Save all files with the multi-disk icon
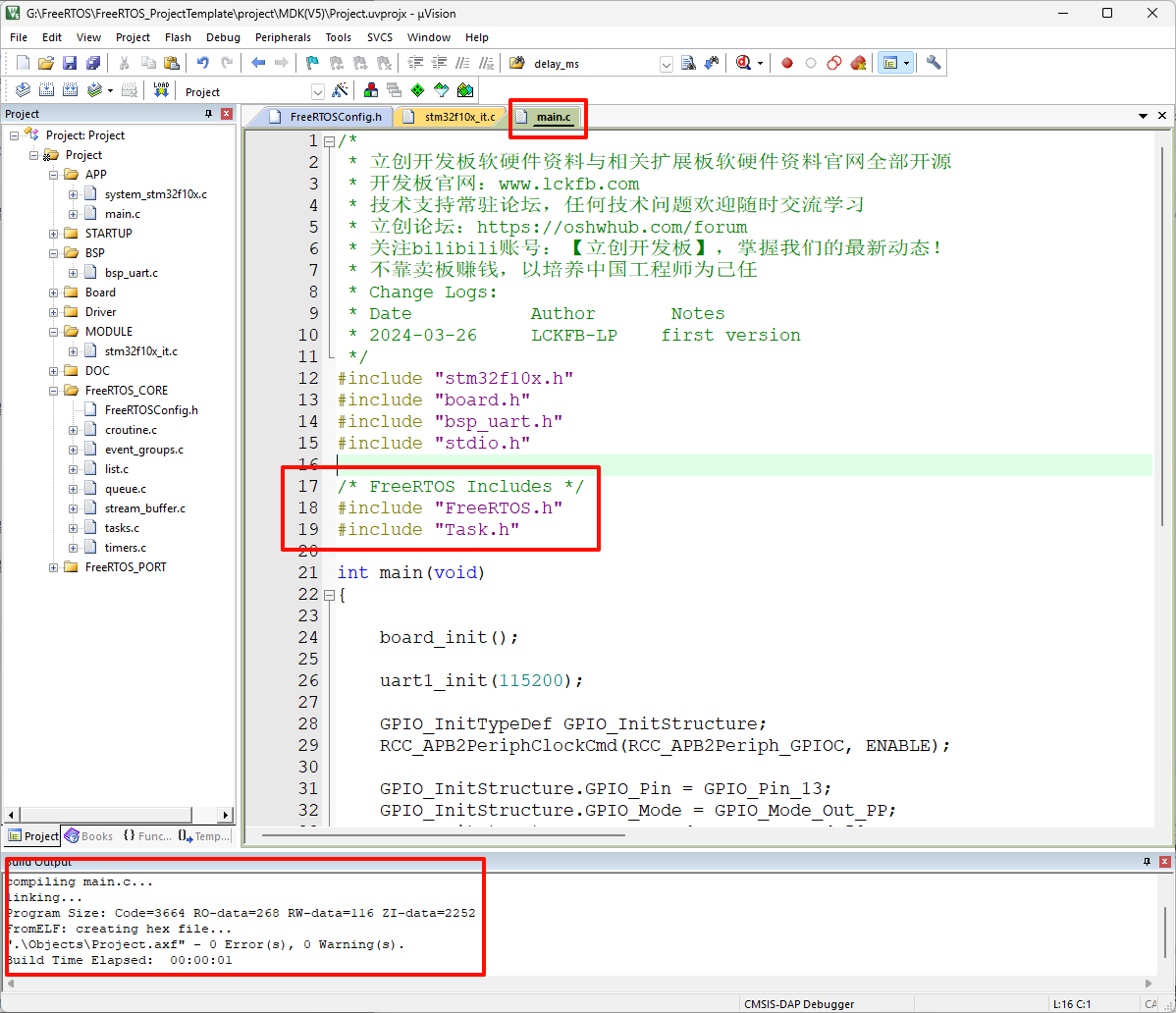 tap(93, 63)
